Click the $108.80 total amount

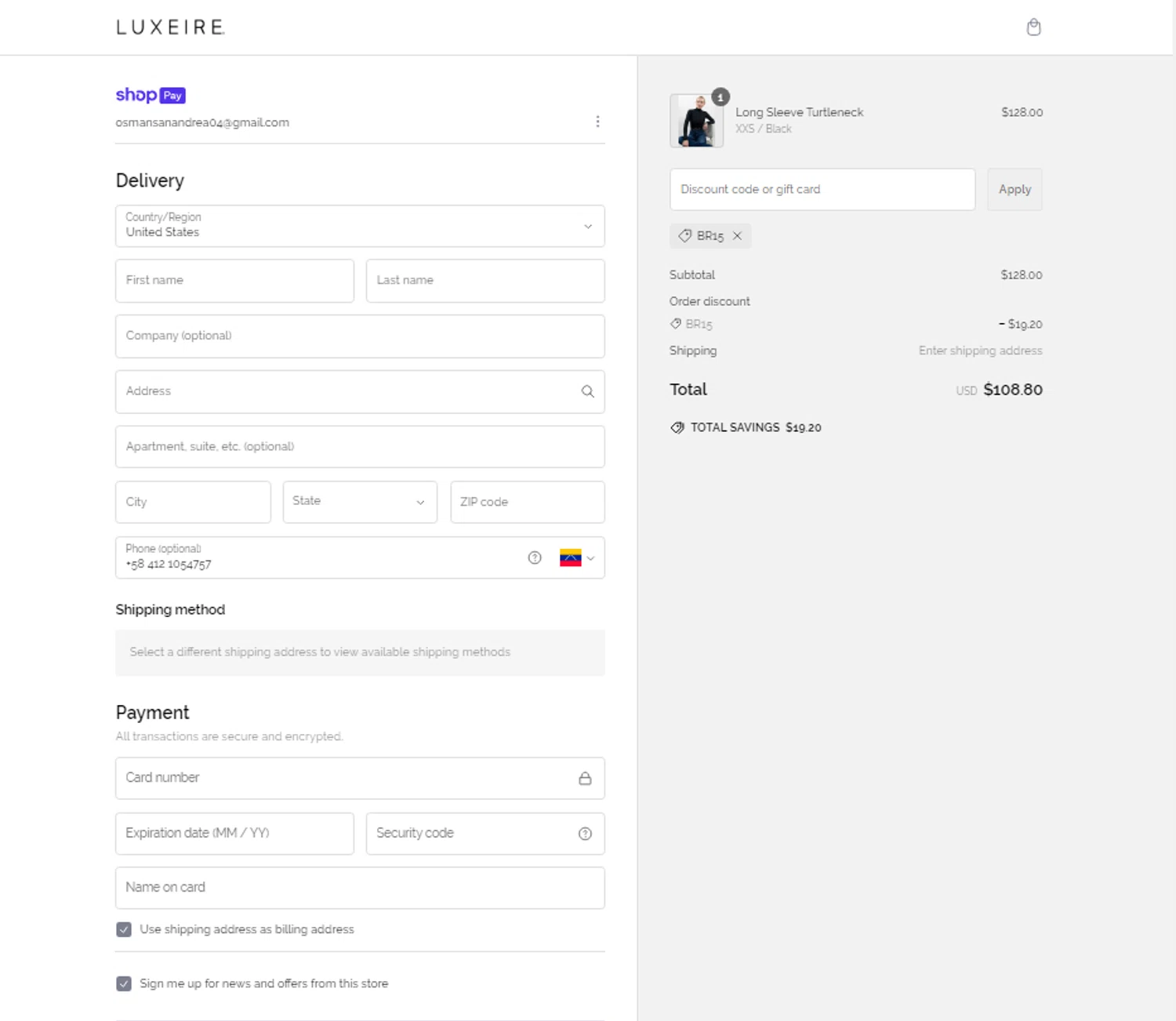point(1013,390)
